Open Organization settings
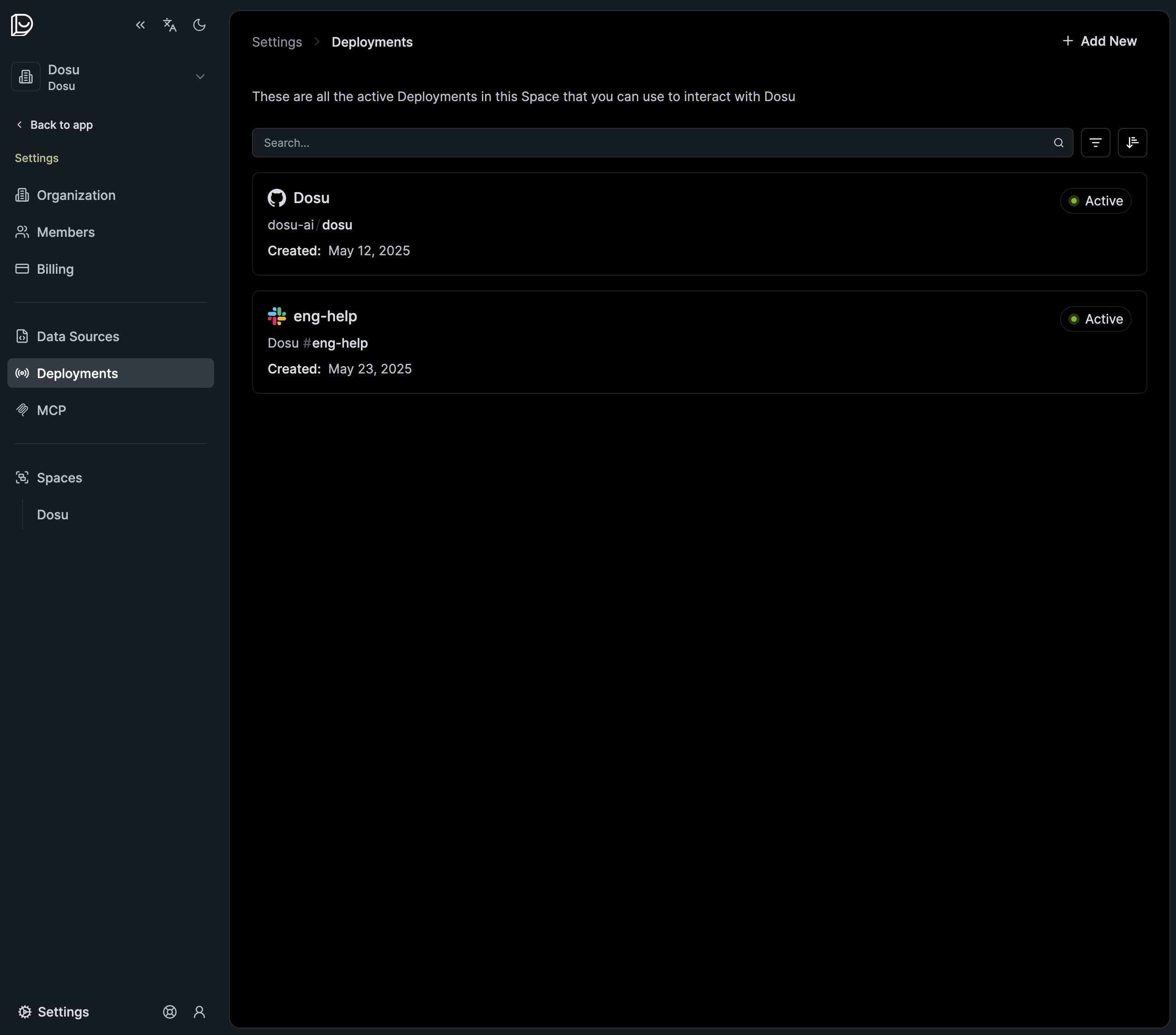The width and height of the screenshot is (1176, 1035). 75,195
